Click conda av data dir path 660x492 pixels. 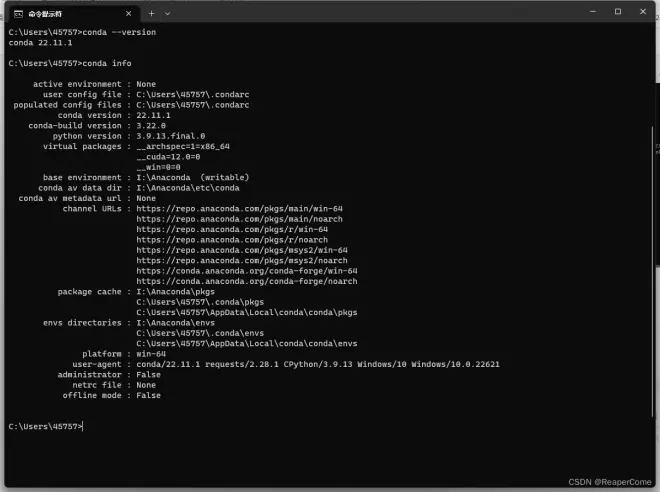point(188,188)
